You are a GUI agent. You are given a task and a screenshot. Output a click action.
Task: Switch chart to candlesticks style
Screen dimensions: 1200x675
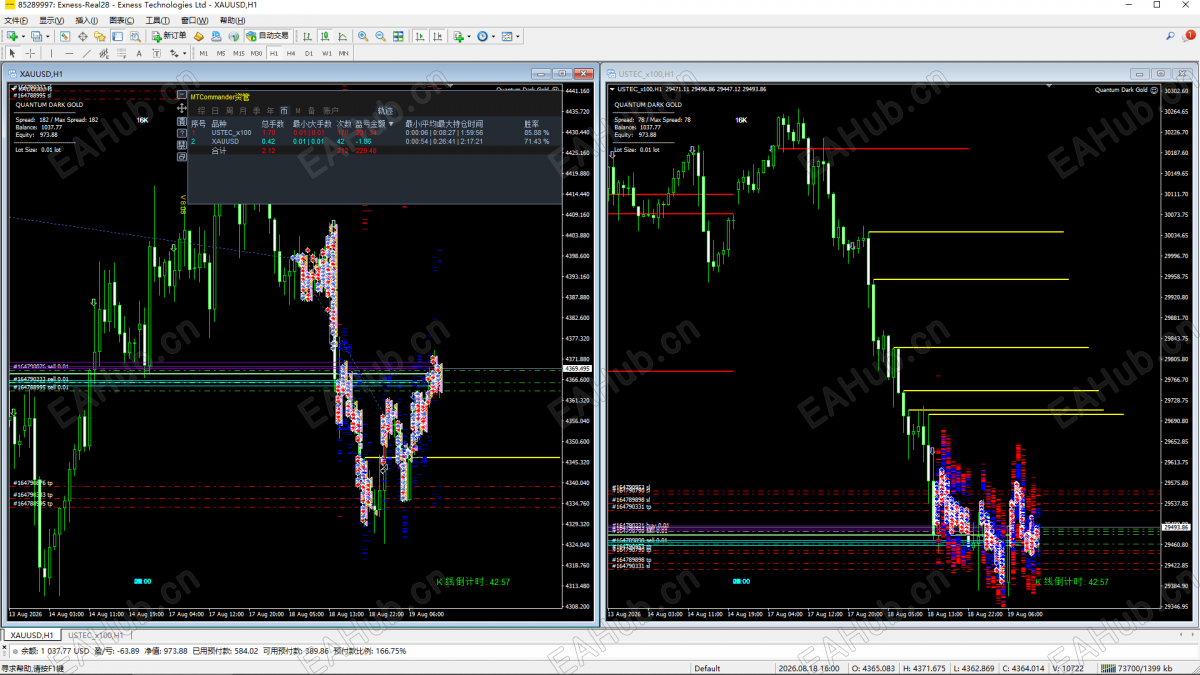click(x=325, y=36)
